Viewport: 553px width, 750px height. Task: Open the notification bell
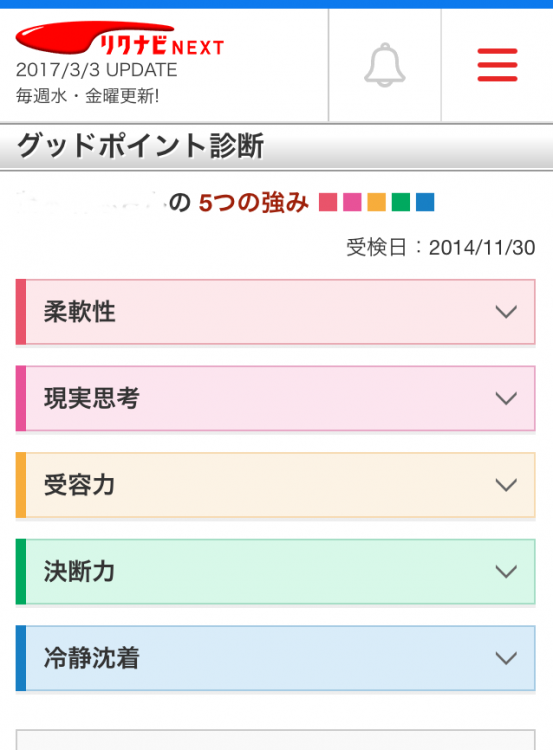pos(385,65)
